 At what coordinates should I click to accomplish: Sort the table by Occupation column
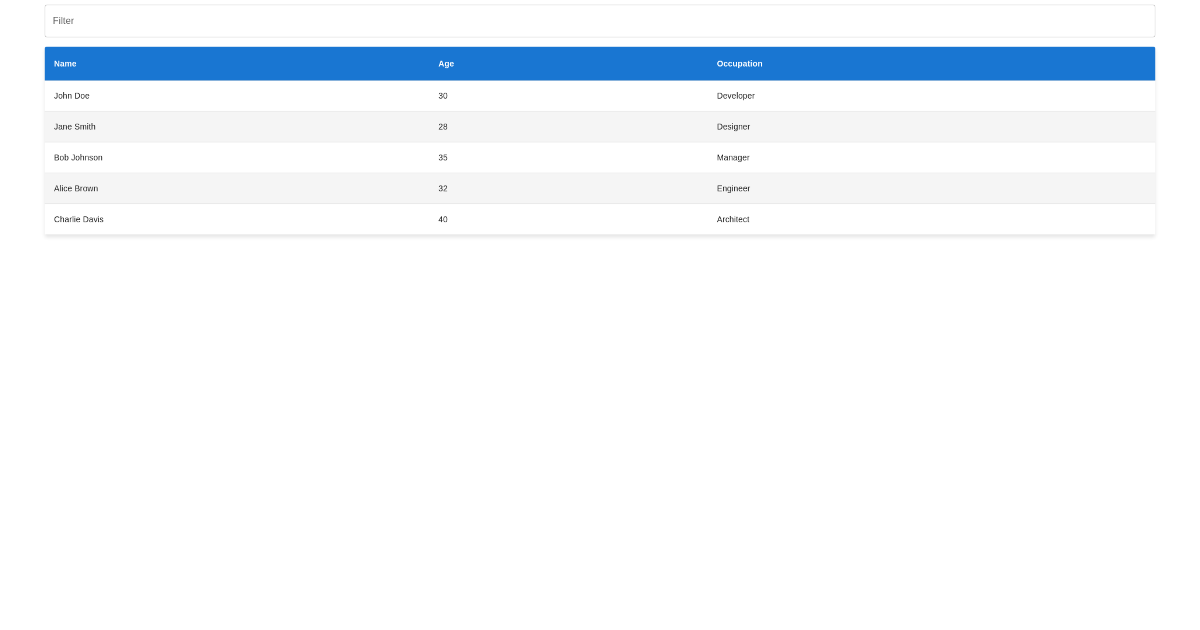(738, 63)
